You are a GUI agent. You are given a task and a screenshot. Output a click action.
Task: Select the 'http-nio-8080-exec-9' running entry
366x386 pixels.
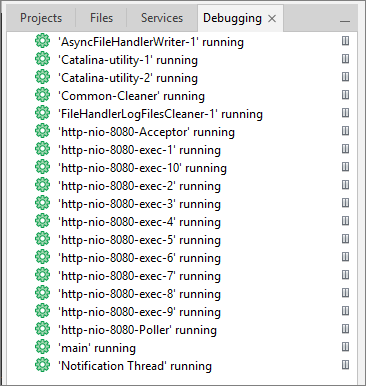click(139, 312)
